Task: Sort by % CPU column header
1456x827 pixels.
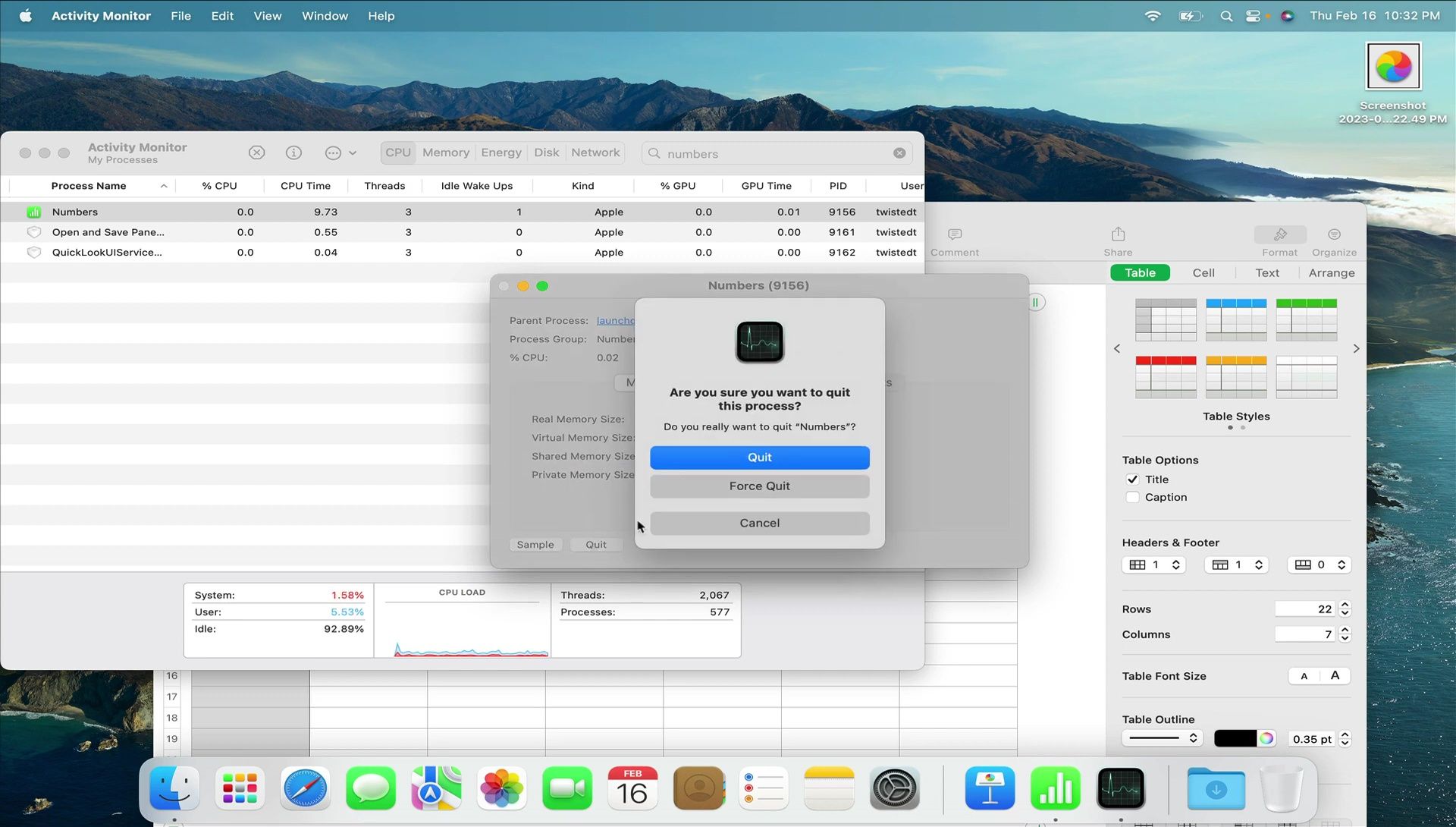Action: point(219,186)
